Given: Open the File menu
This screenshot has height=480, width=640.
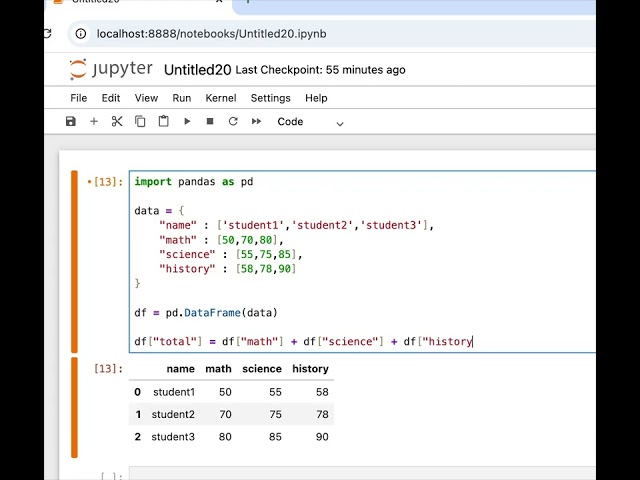Looking at the screenshot, I should 78,98.
